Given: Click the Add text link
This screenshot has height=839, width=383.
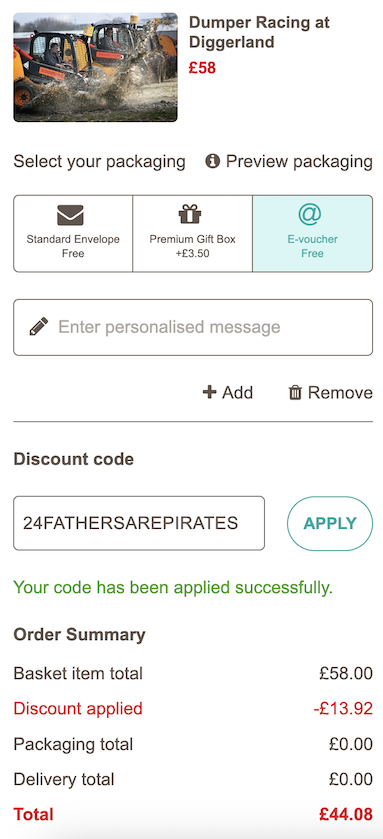Looking at the screenshot, I should (x=238, y=393).
